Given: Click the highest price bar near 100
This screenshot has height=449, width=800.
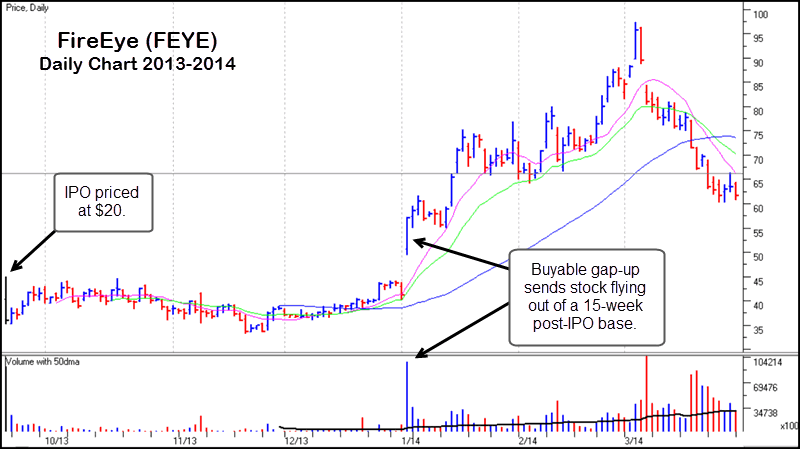Looking at the screenshot, I should click(636, 32).
